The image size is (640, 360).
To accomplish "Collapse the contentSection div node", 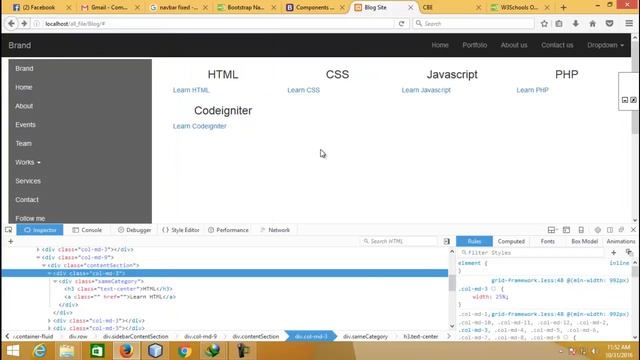I will tap(44, 265).
